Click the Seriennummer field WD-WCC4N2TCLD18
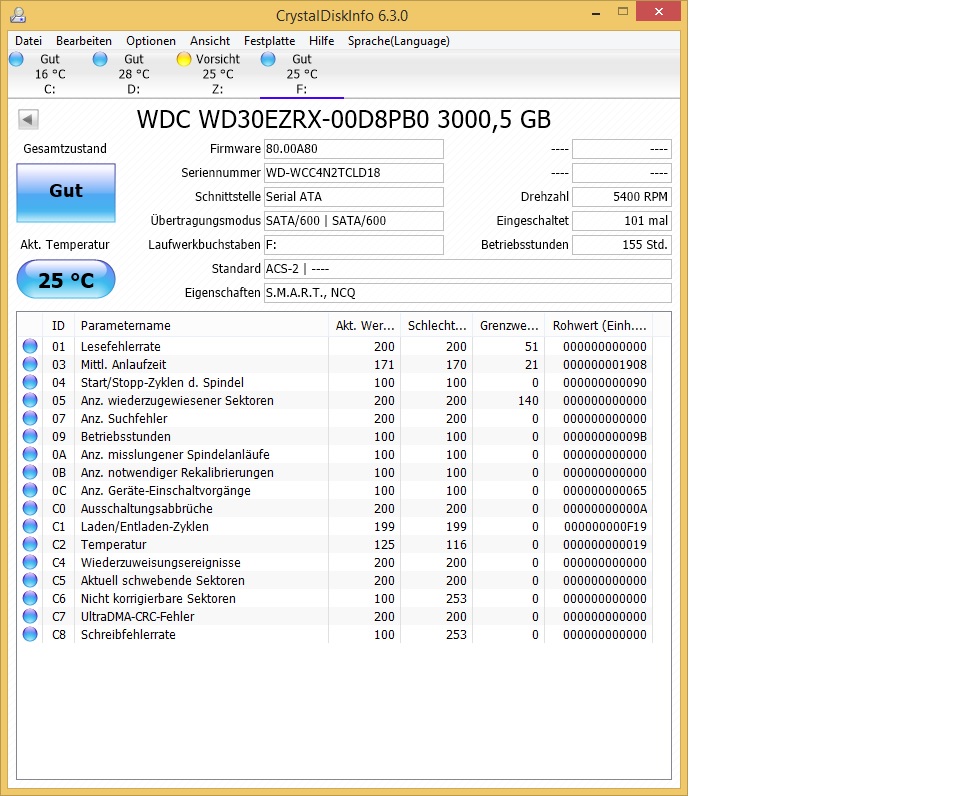967x796 pixels. point(354,173)
